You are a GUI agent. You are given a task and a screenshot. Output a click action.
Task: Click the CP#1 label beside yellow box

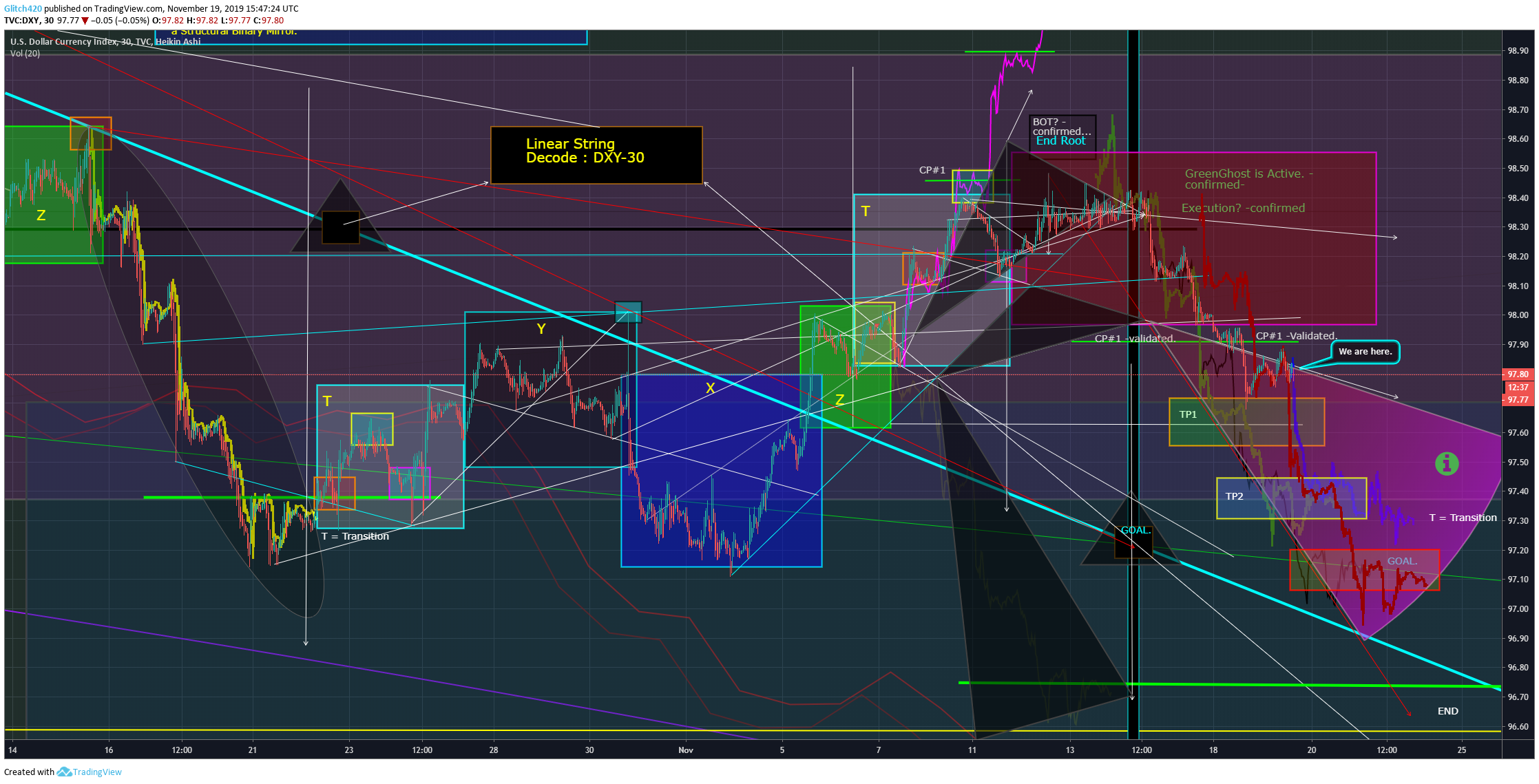932,170
